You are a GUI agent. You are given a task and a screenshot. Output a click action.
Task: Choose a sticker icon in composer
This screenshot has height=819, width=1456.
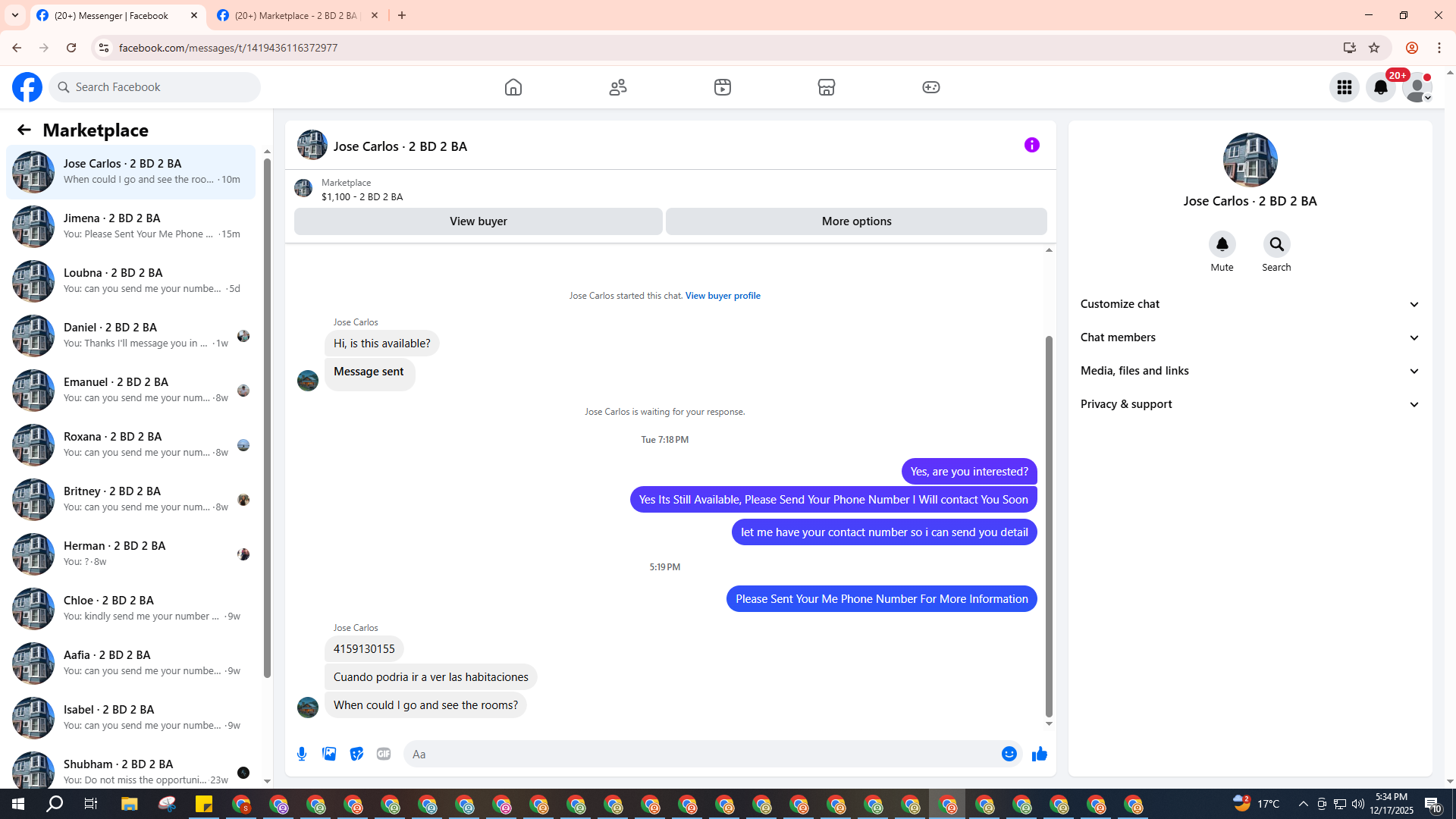pos(356,754)
